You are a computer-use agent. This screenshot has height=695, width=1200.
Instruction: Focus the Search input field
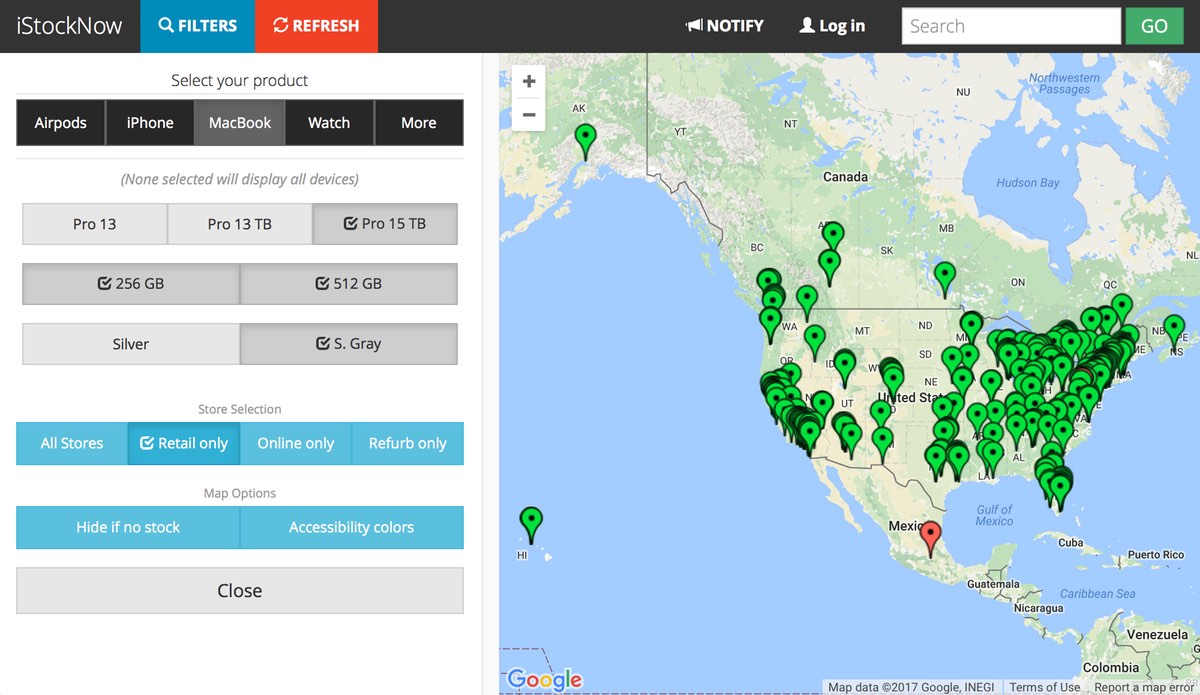pos(1011,26)
